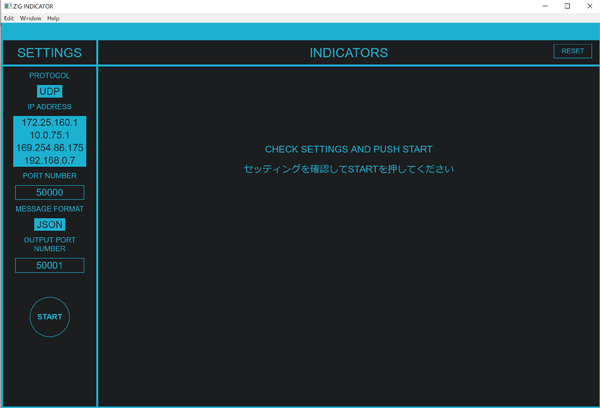Click the ZIG INDICATOR app icon in title bar

(8, 6)
